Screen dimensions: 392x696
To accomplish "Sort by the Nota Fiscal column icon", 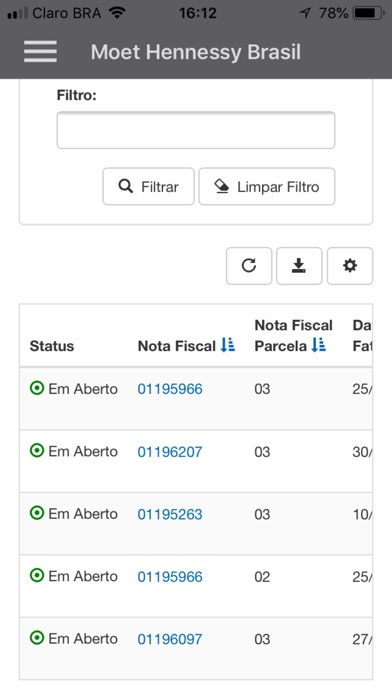I will 228,345.
